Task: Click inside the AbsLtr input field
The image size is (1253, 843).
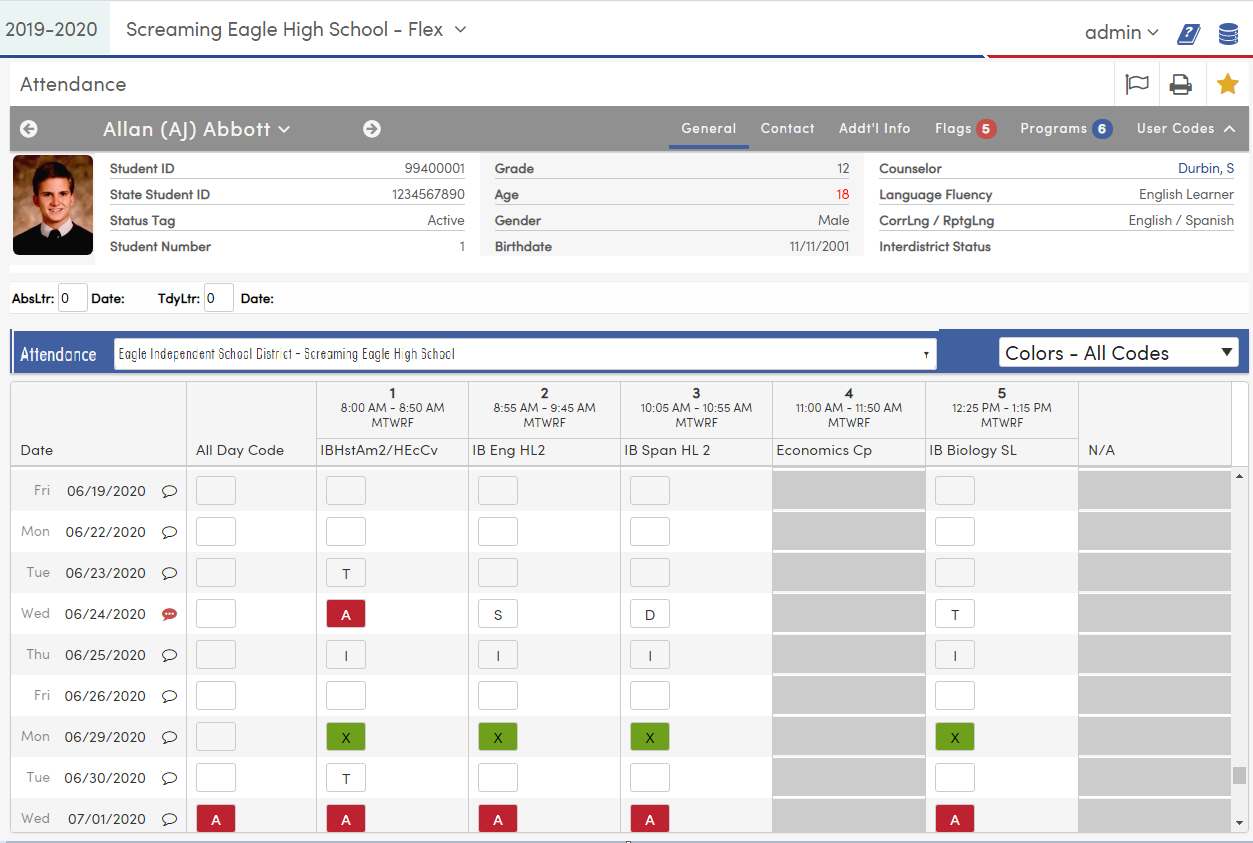Action: (x=72, y=297)
